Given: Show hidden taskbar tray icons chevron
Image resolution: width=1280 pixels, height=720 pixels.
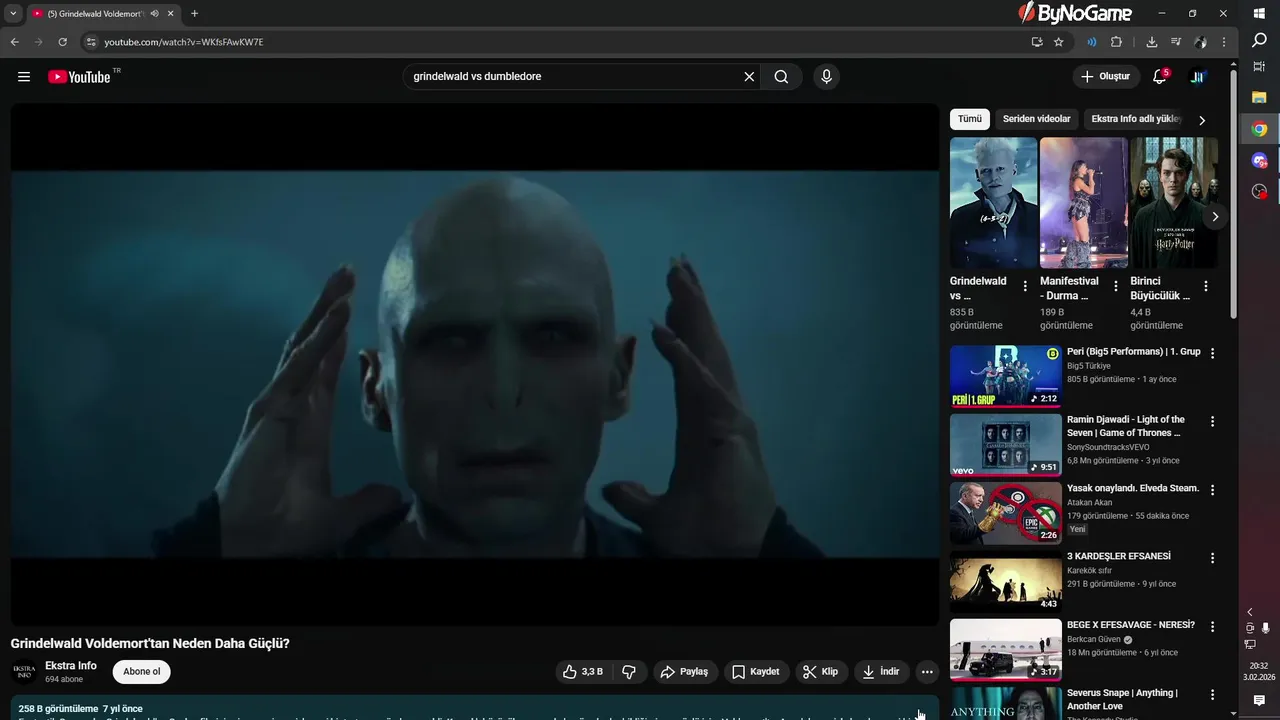Looking at the screenshot, I should [x=1249, y=612].
